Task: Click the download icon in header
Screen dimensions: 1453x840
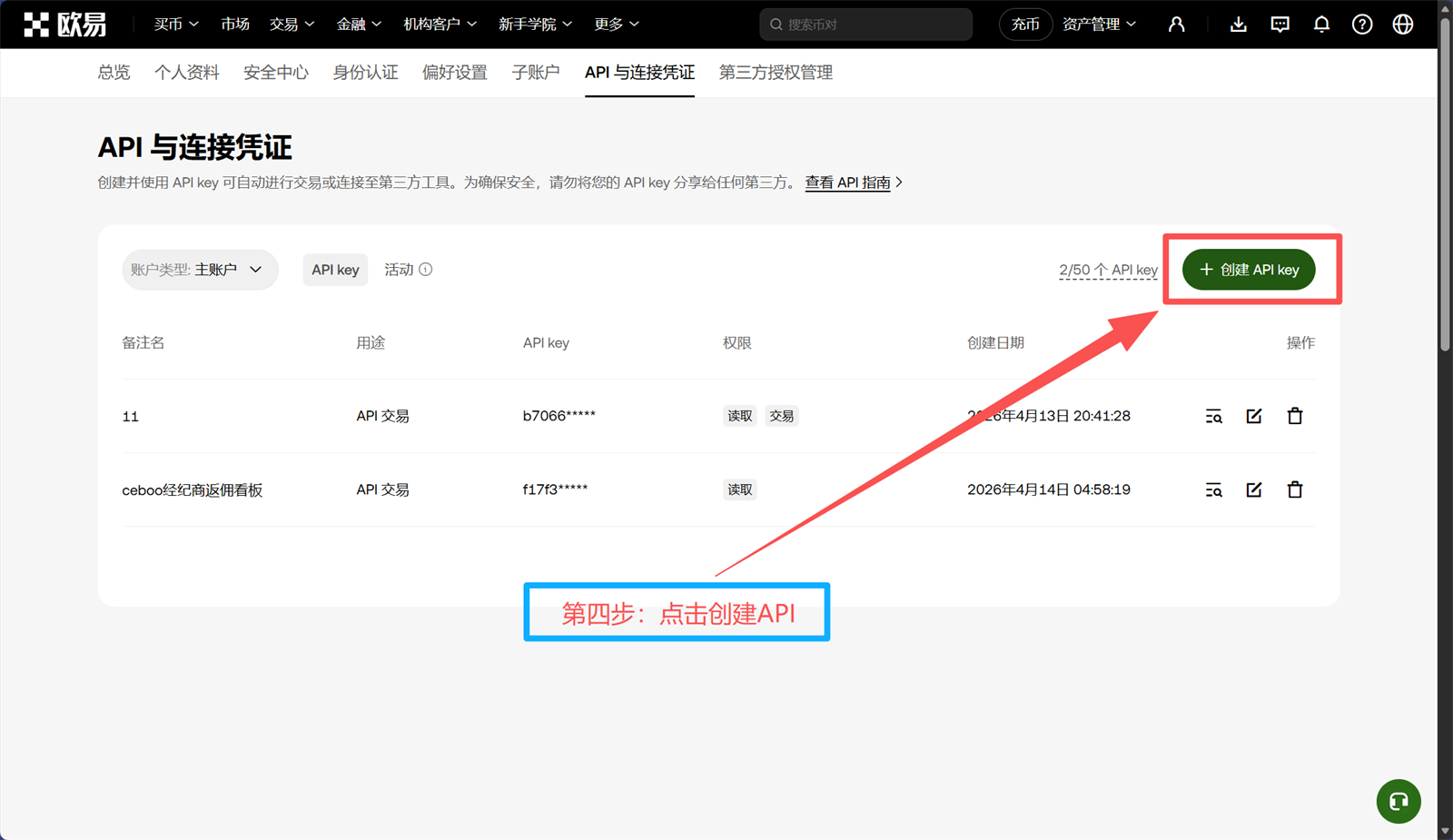Action: click(x=1238, y=25)
